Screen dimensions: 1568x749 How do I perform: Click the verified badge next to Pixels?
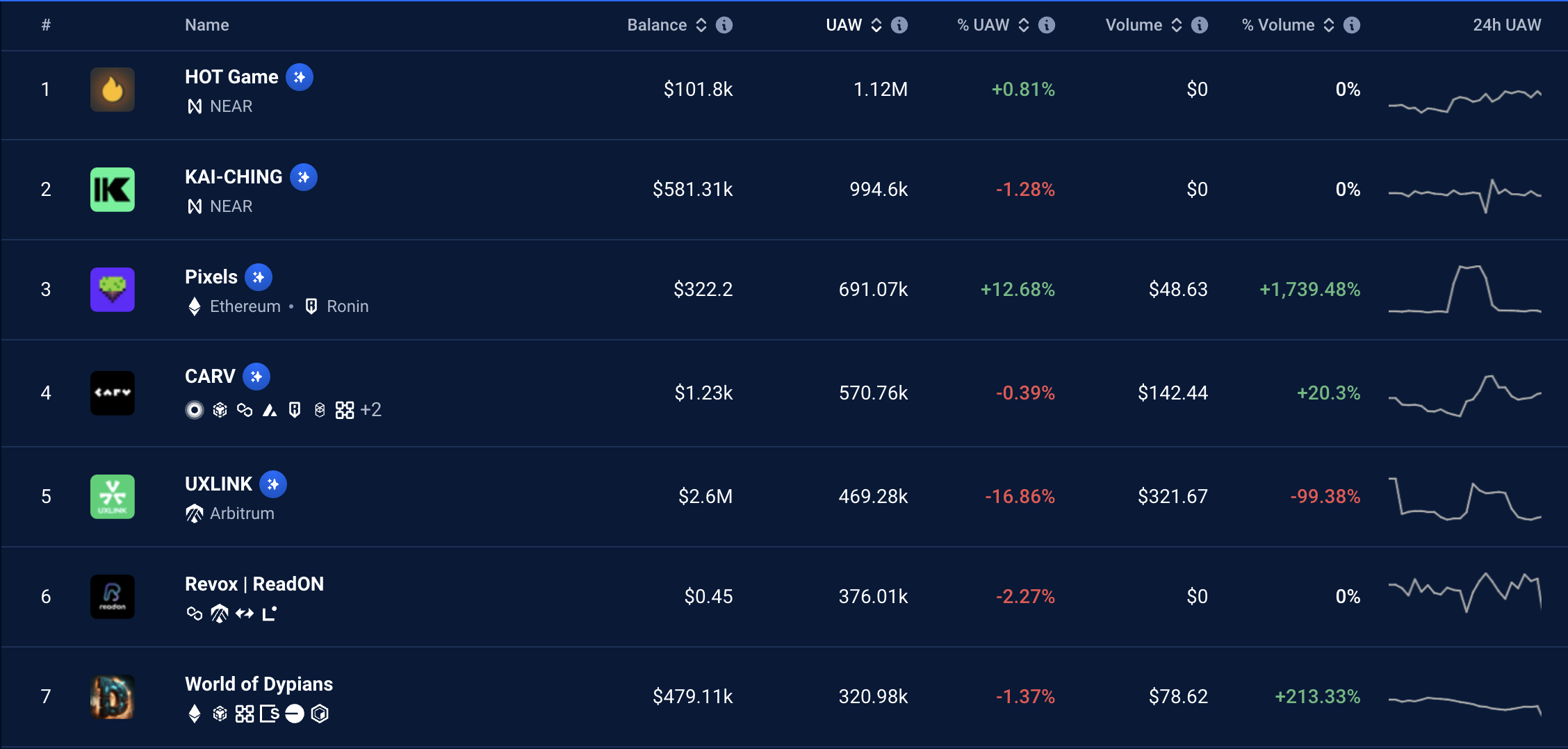coord(259,277)
